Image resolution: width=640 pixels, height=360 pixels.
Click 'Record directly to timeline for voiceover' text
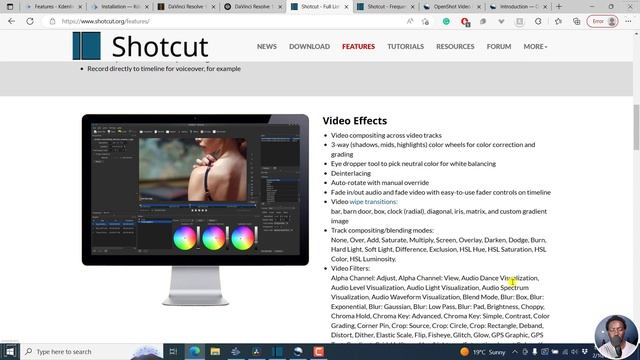pyautogui.click(x=164, y=69)
